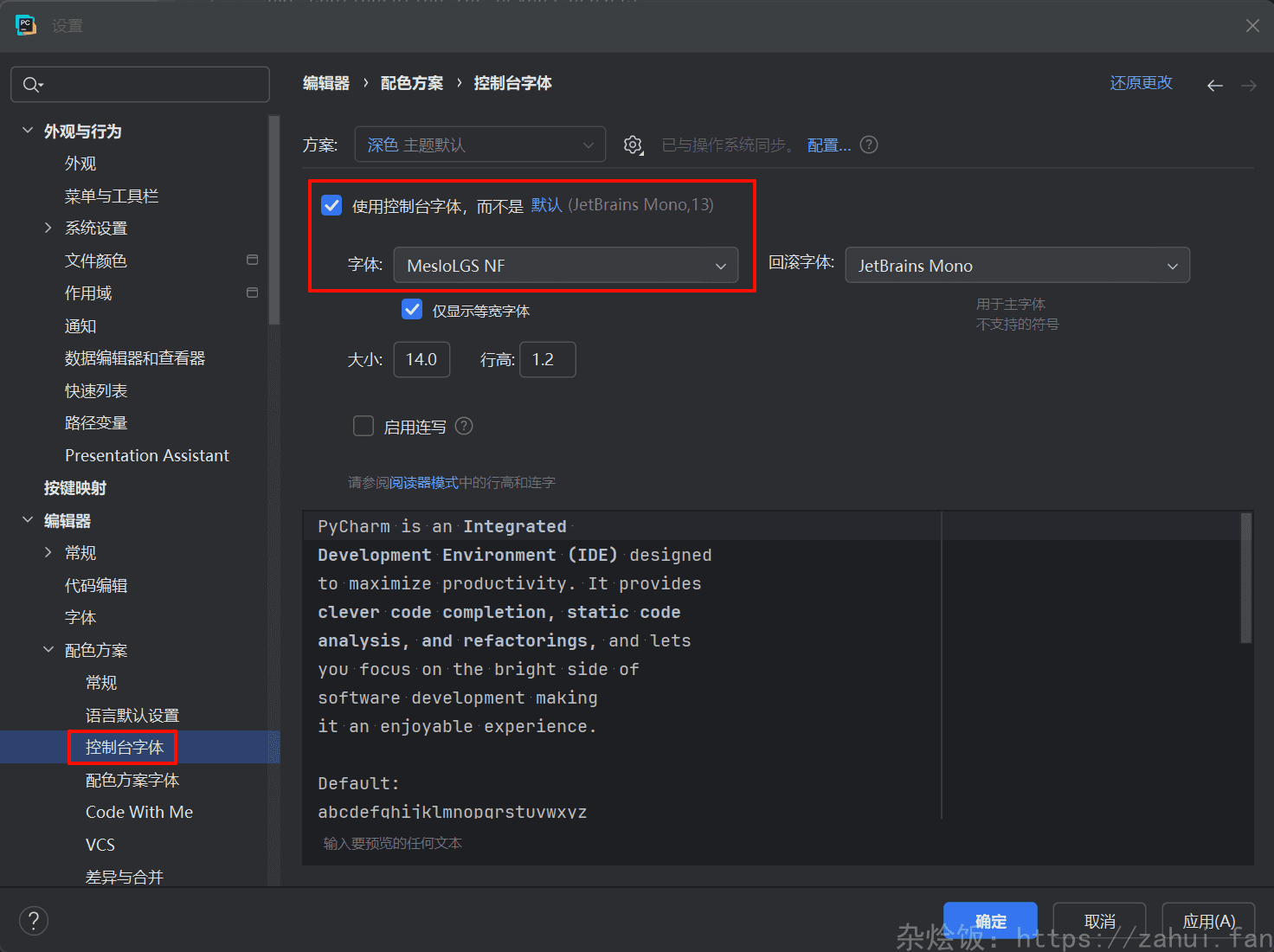Click the 大小 font size input field

[x=421, y=359]
